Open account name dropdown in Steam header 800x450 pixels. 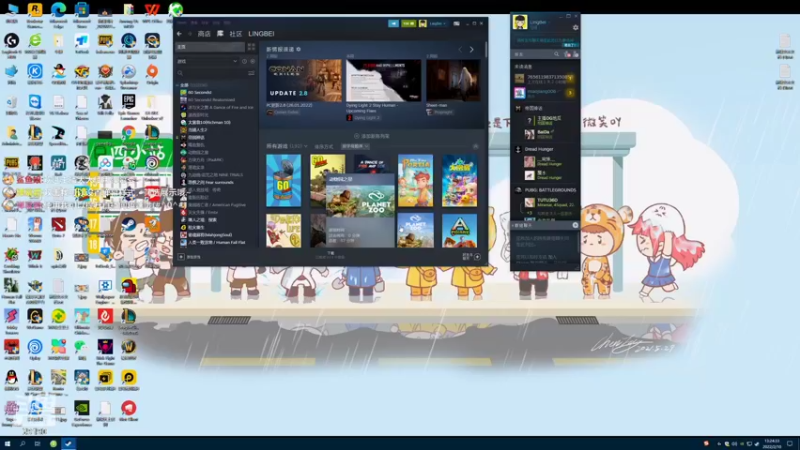tap(438, 23)
